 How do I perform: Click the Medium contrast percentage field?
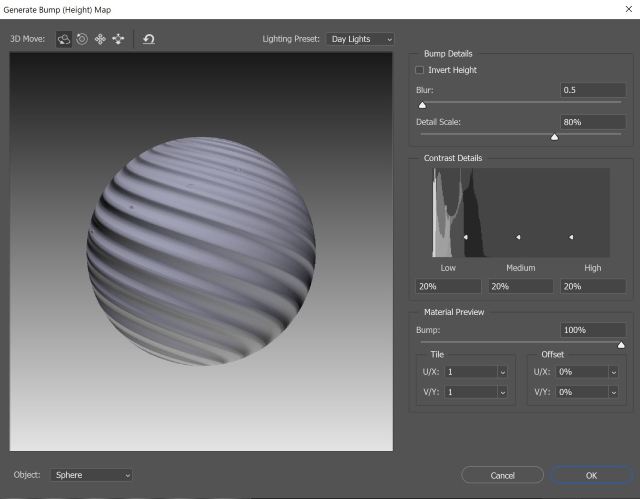point(520,286)
